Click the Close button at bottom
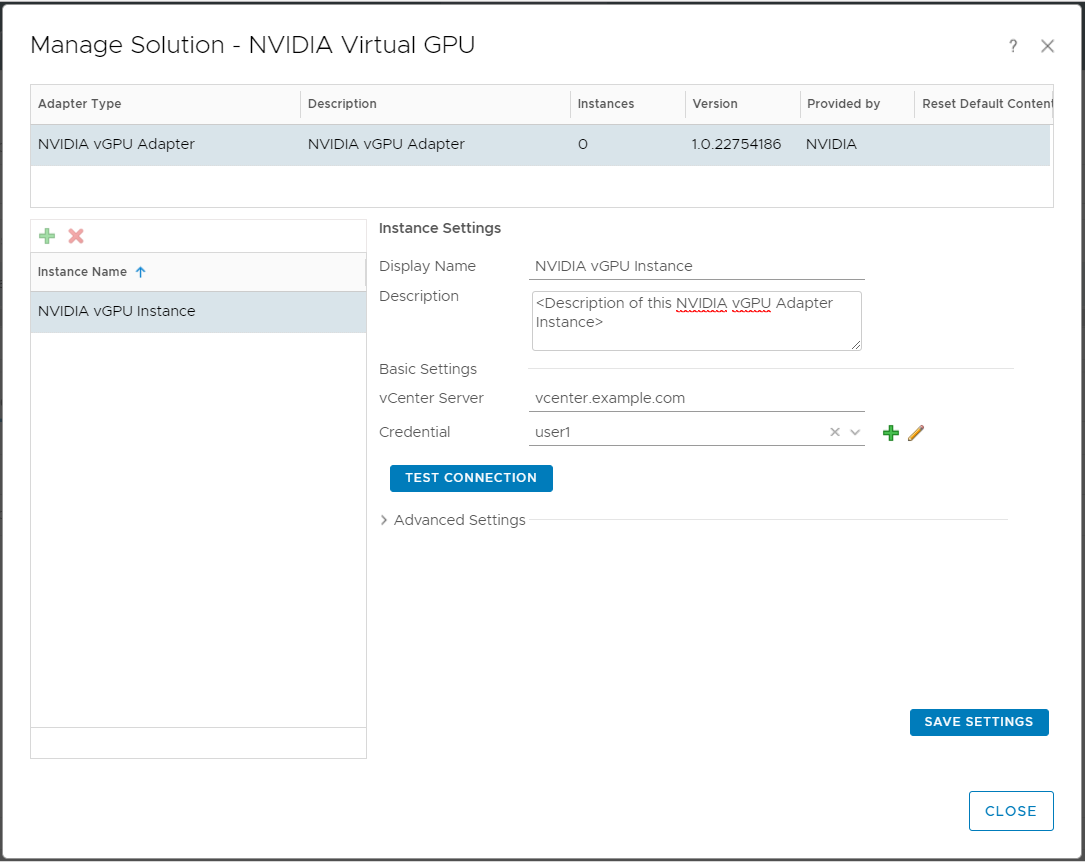 1010,811
